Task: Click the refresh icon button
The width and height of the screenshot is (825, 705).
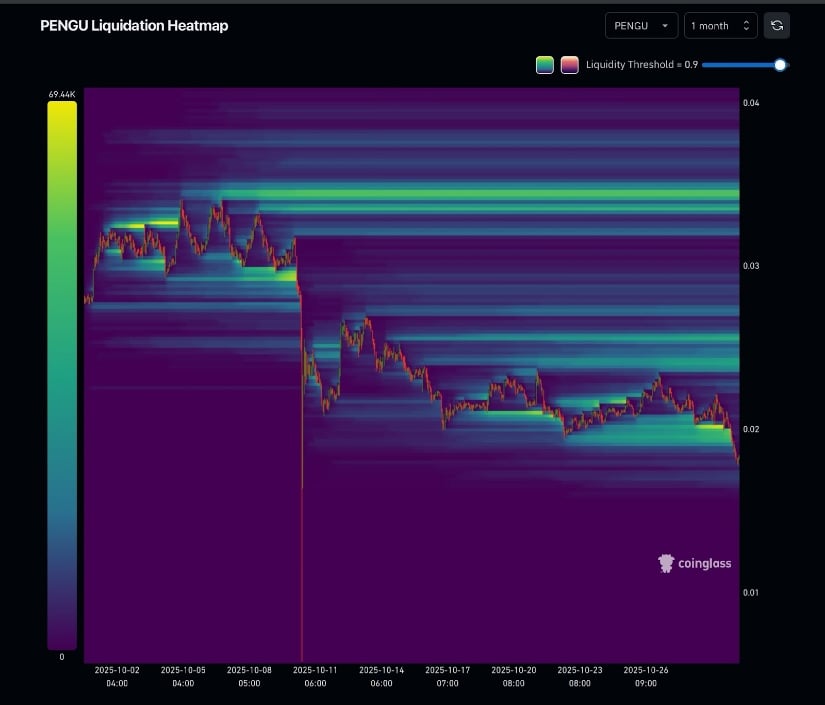Action: click(x=777, y=26)
